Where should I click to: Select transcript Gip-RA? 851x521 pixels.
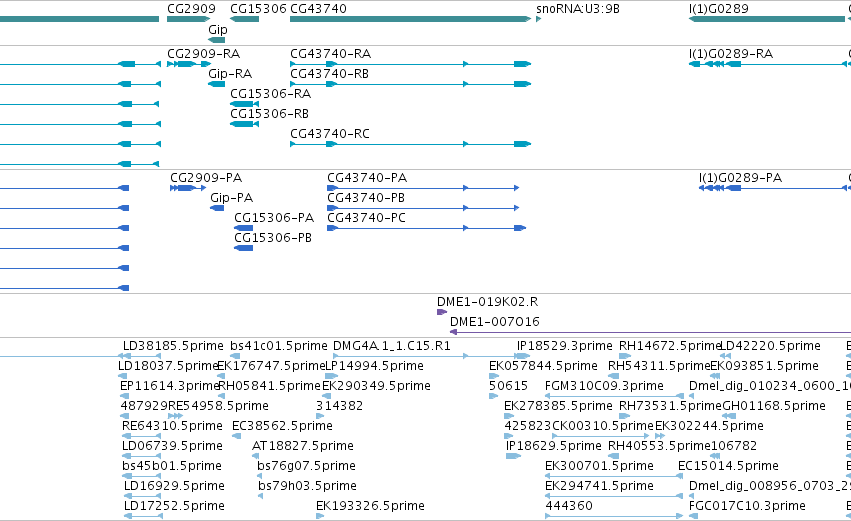tap(217, 84)
